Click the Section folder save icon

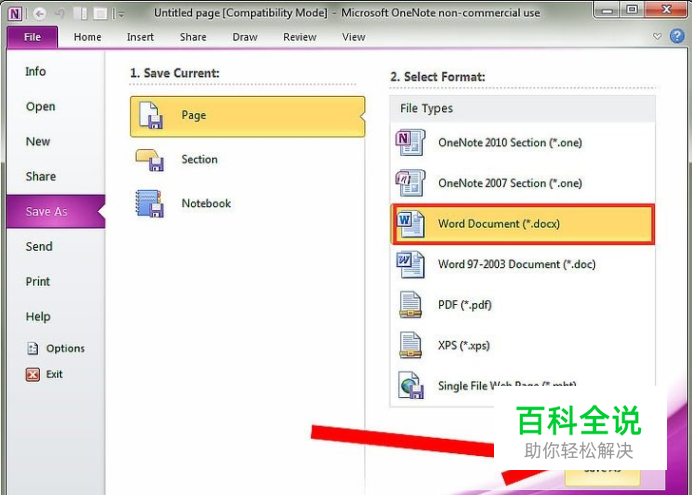150,160
